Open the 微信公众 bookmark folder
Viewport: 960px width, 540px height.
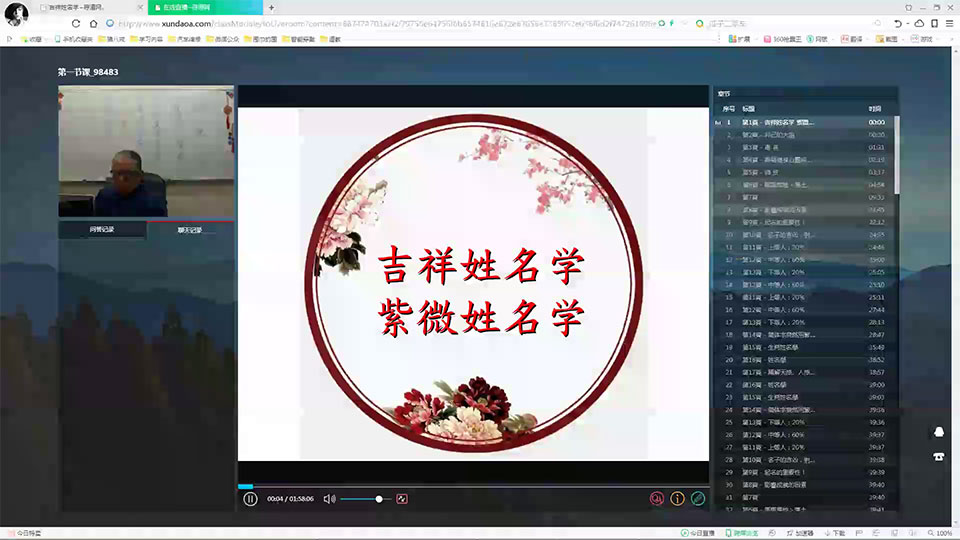pyautogui.click(x=222, y=39)
